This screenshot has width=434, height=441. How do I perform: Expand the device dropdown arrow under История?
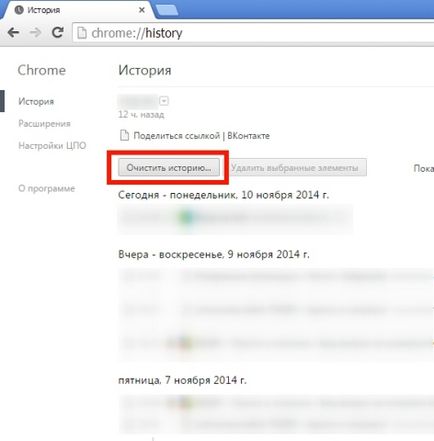164,101
